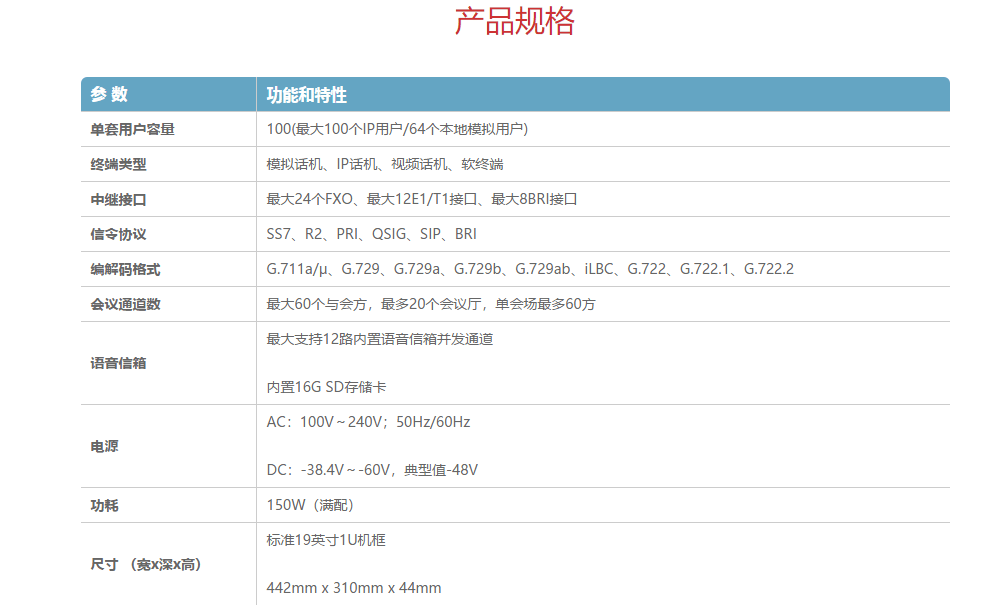Click the 电源 row label
Viewport: 1000px width, 605px height.
tap(104, 446)
